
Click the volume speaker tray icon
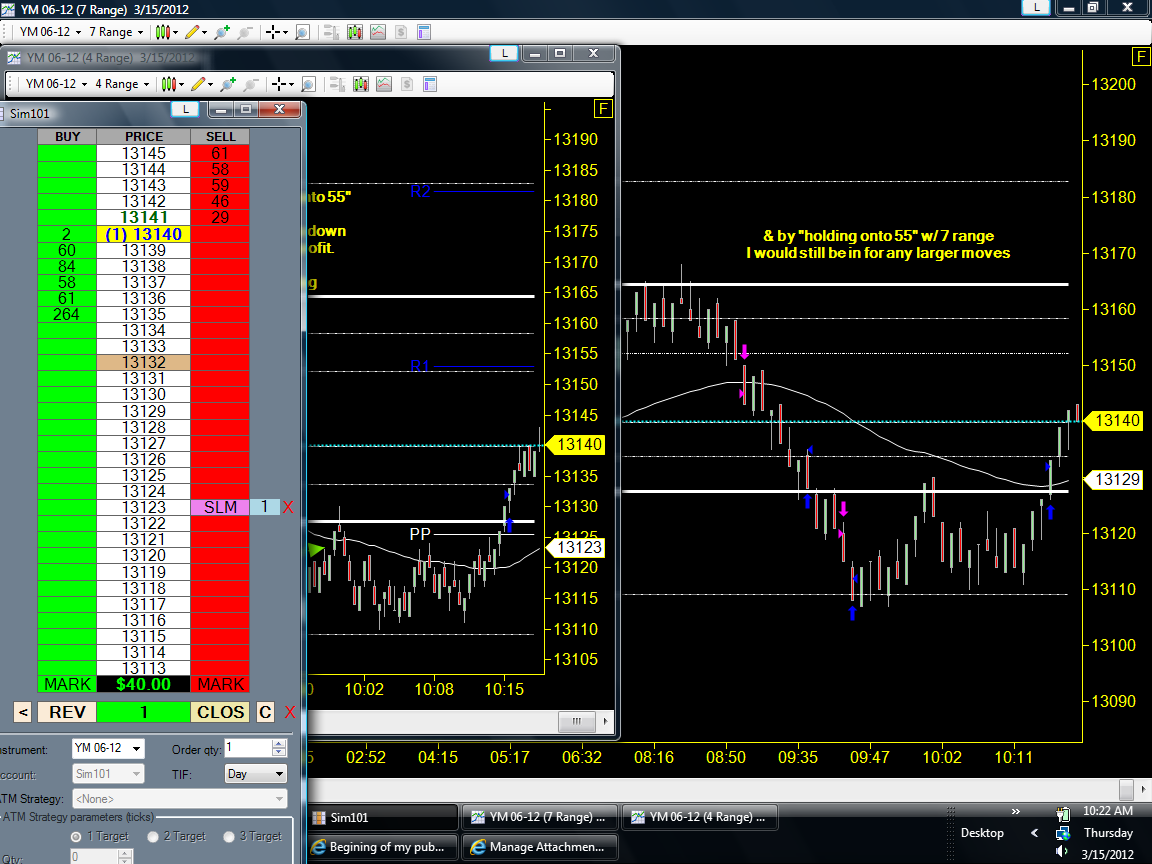[x=1061, y=852]
